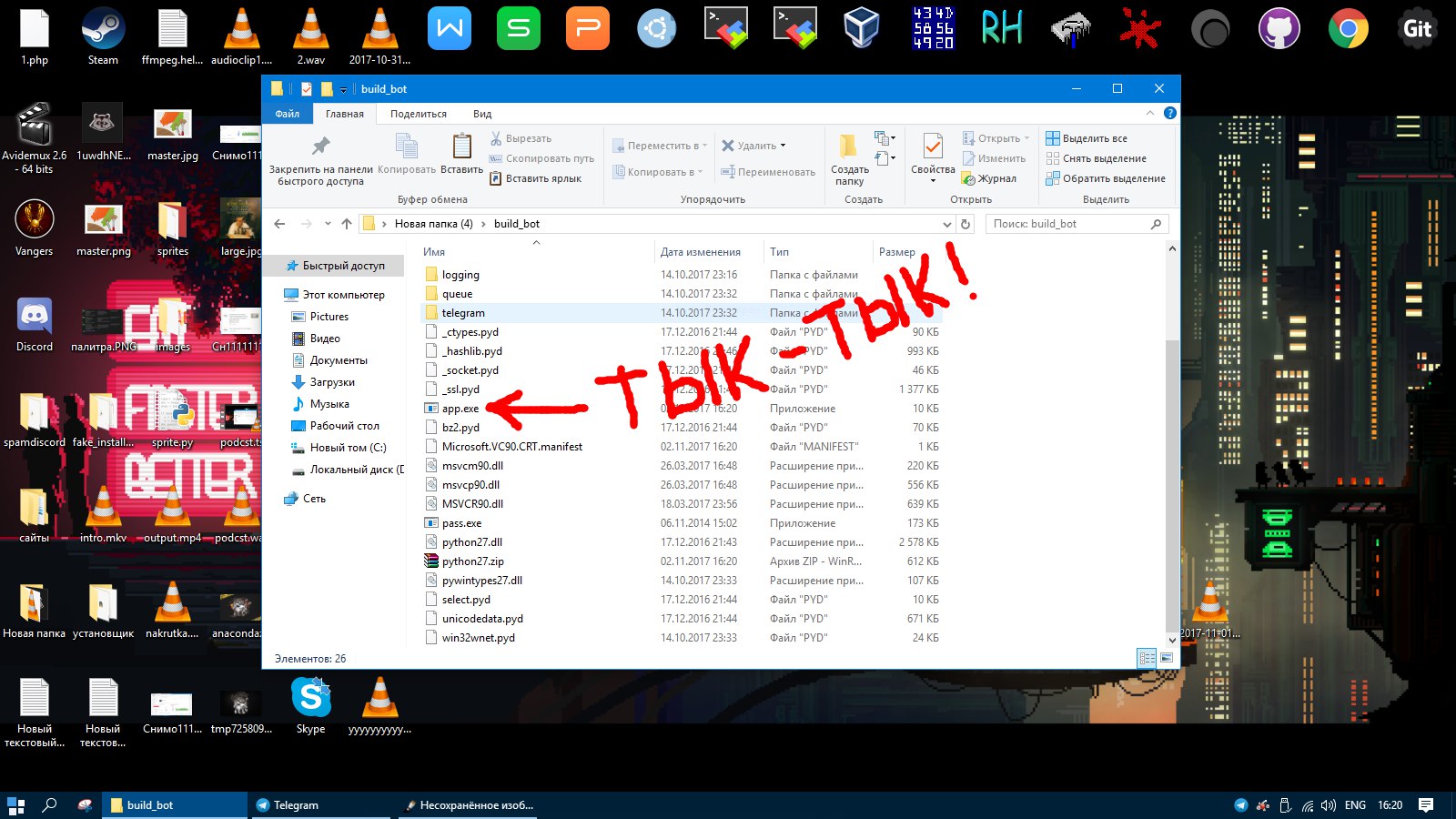This screenshot has height=819, width=1456.
Task: Click the ENG language indicator
Action: click(x=1355, y=805)
